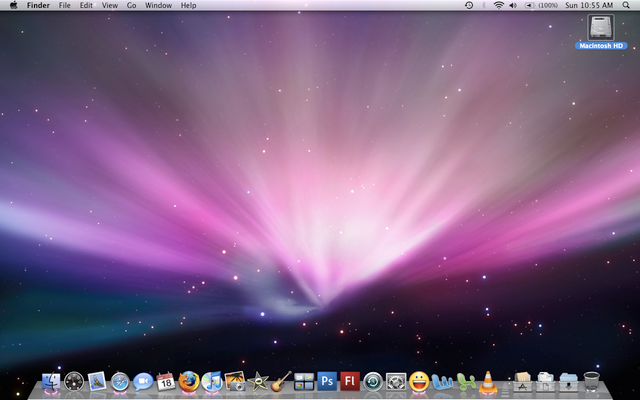Viewport: 640px width, 400px height.
Task: Open Finder from the dock
Action: [x=51, y=381]
